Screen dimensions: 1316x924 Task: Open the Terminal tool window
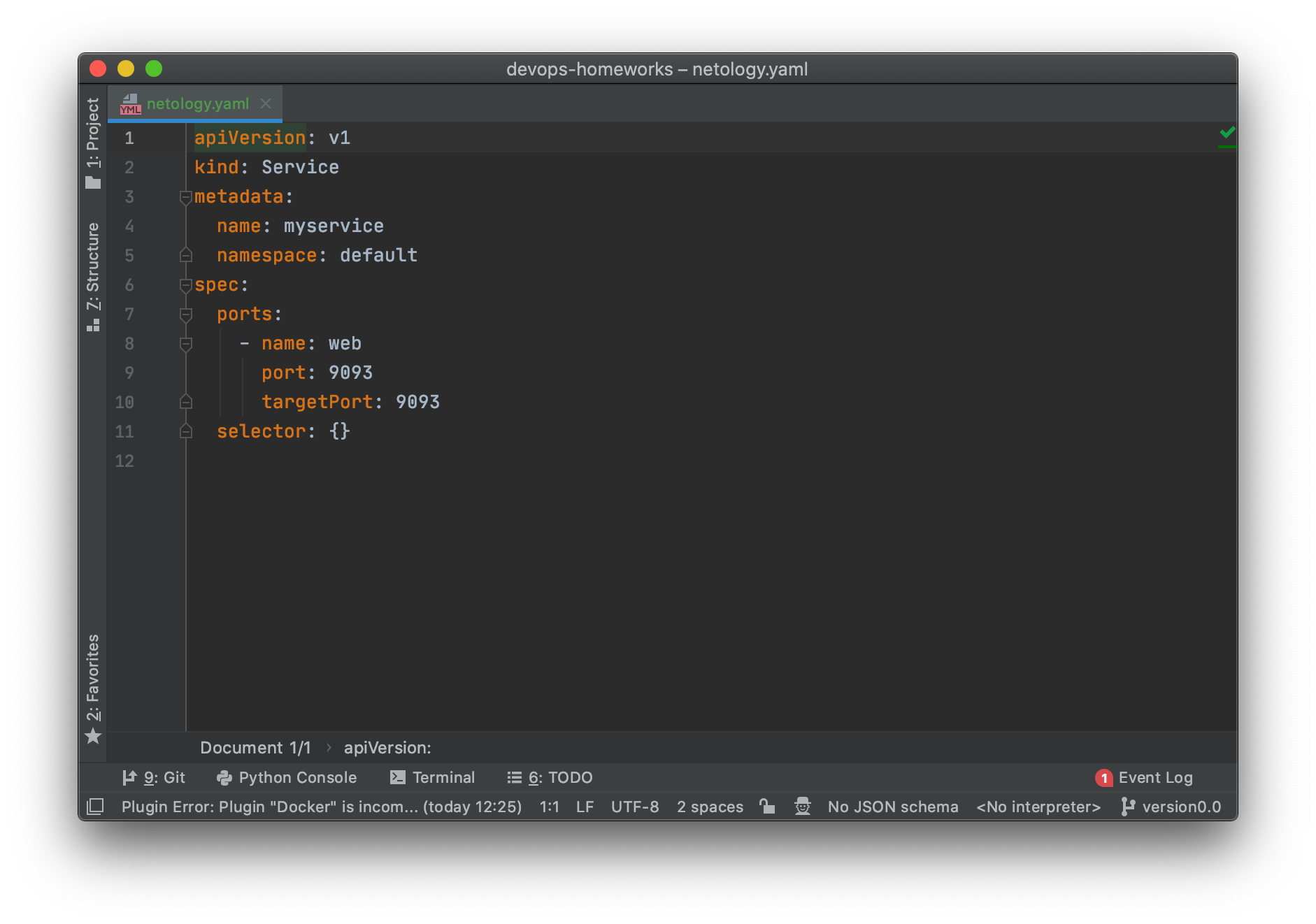coord(433,777)
